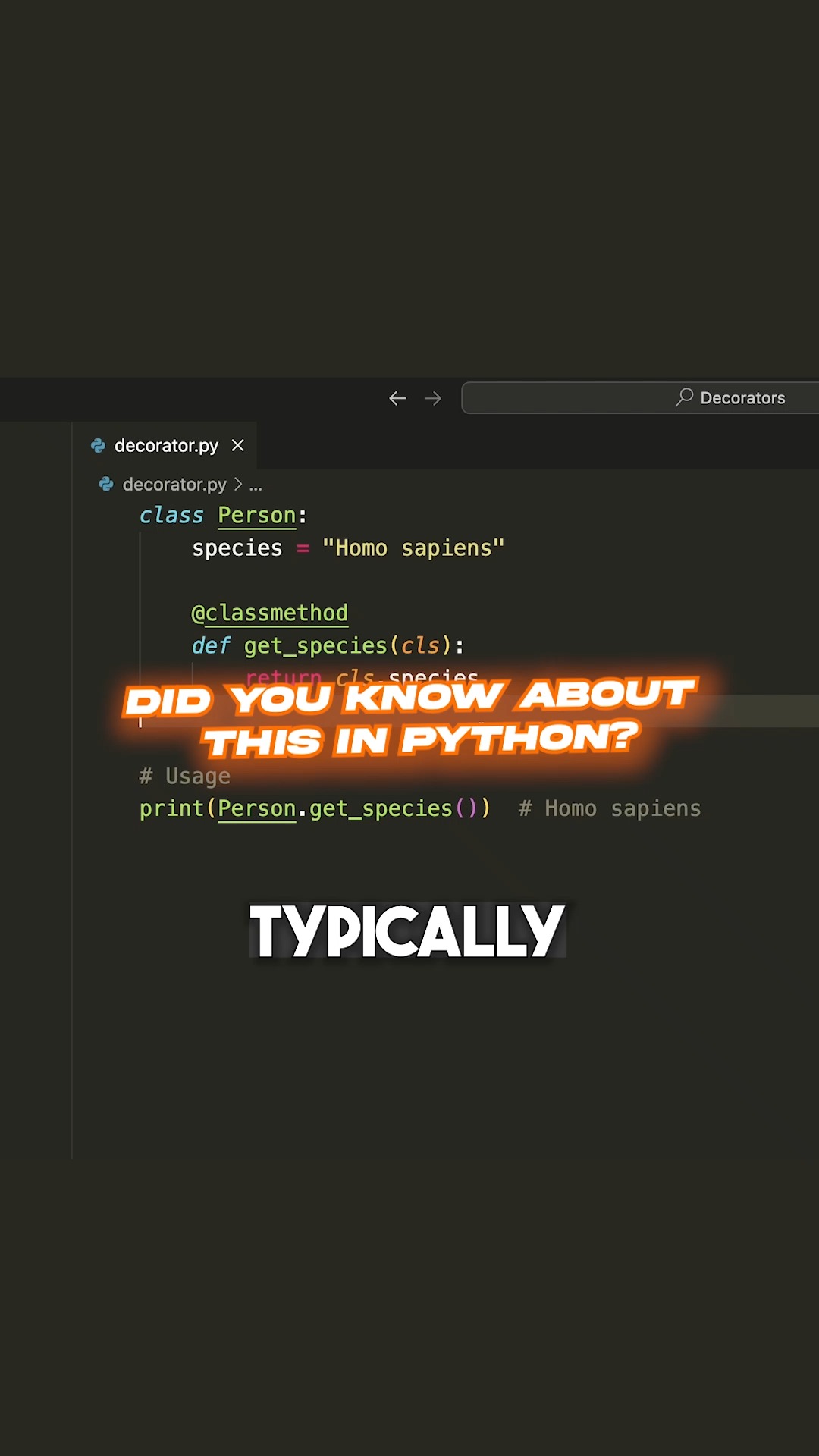
Task: Click the Python icon in the breadcrumb
Action: 106,484
